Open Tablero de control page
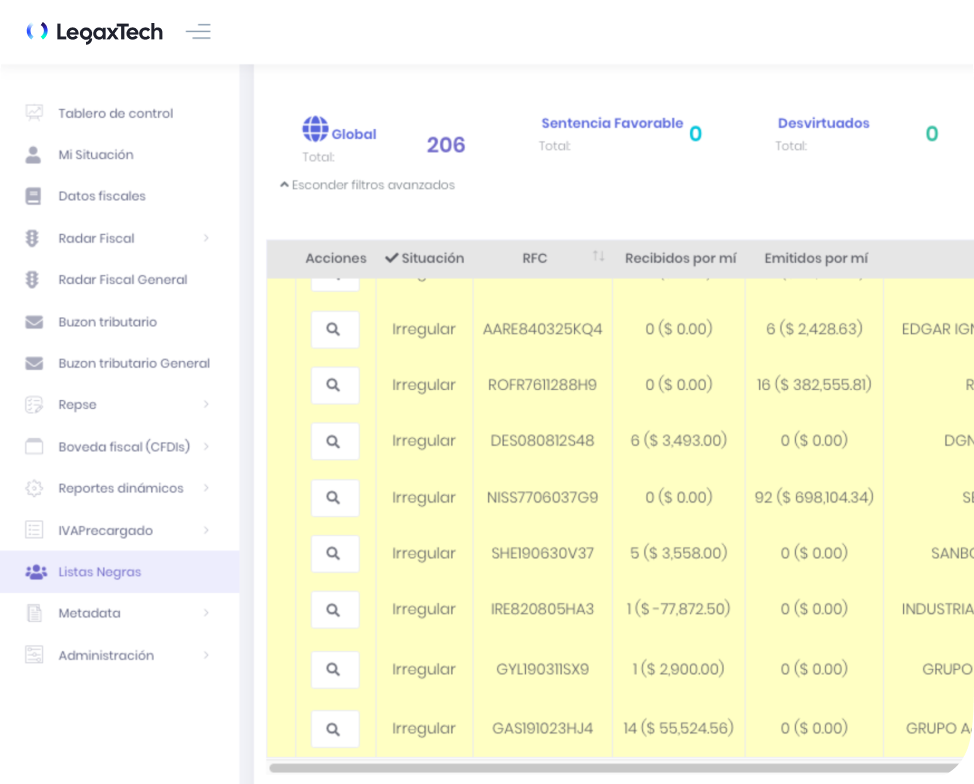974x784 pixels. tap(116, 113)
